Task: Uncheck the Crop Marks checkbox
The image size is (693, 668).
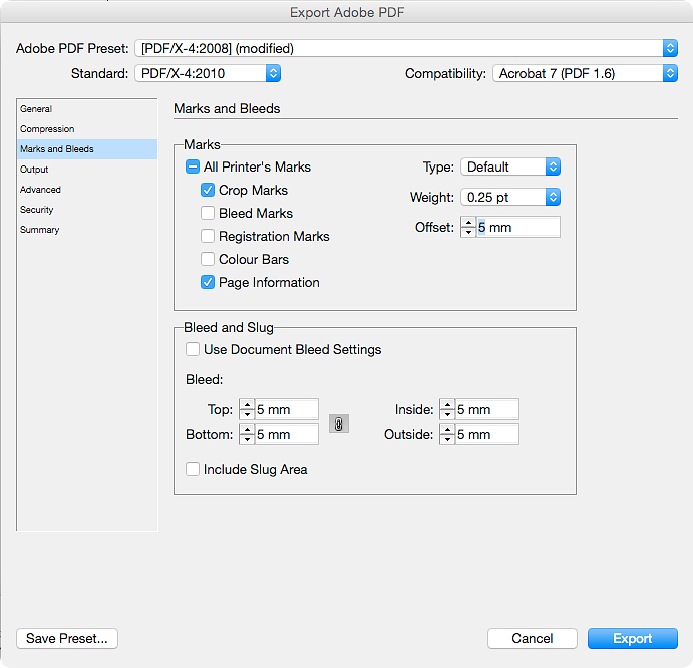Action: pyautogui.click(x=208, y=190)
